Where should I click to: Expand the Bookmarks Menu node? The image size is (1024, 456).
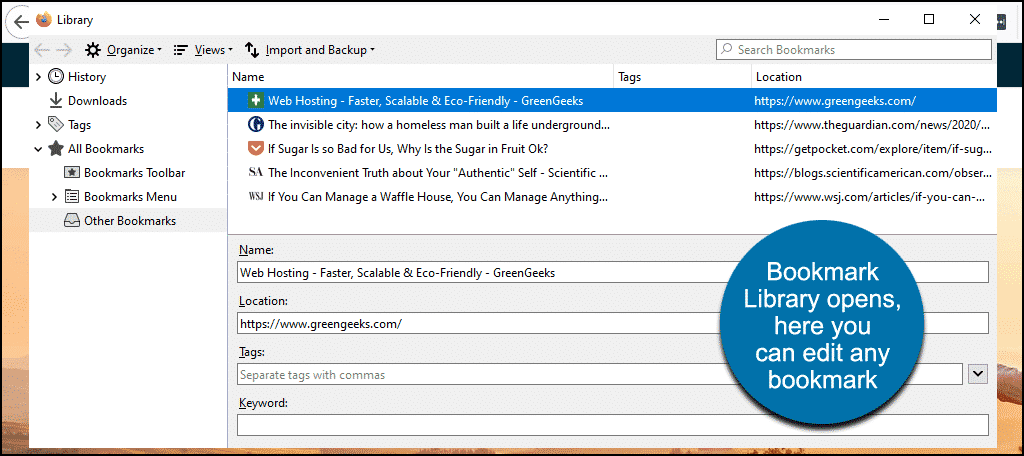pyautogui.click(x=55, y=197)
